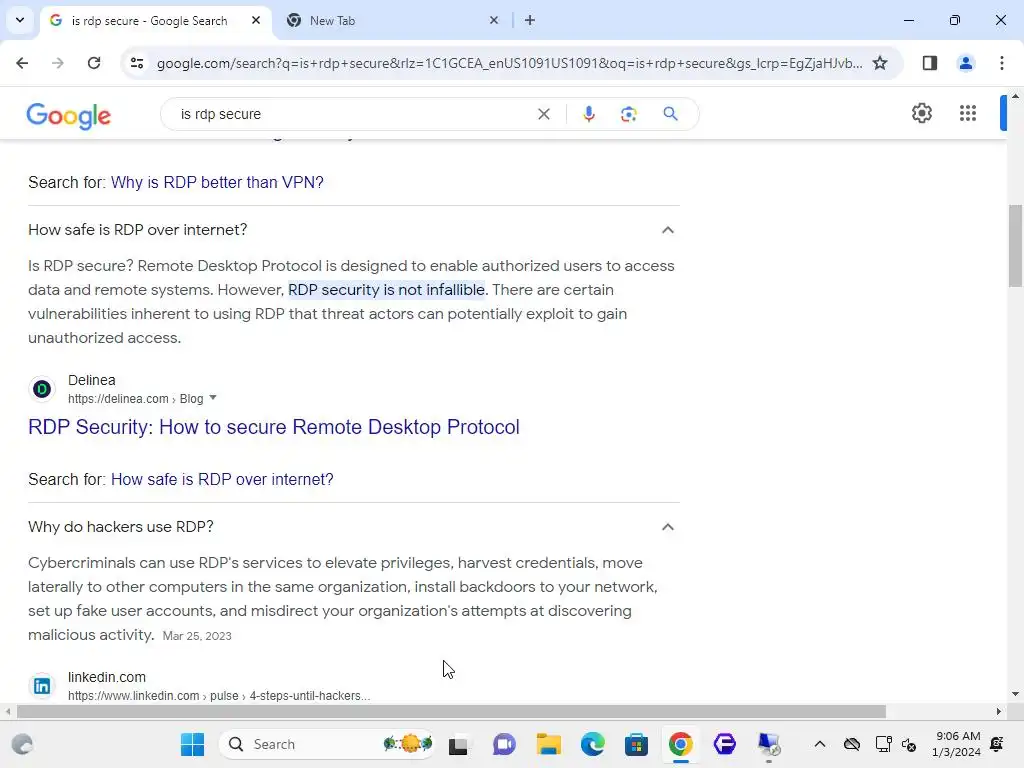
Task: Click the cloud sync tray icon
Action: tap(852, 744)
